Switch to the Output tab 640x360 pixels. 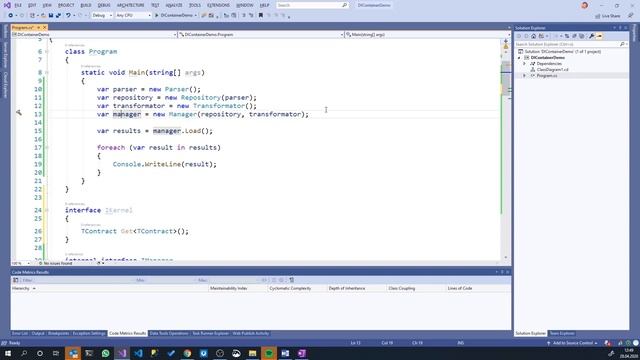pos(38,333)
